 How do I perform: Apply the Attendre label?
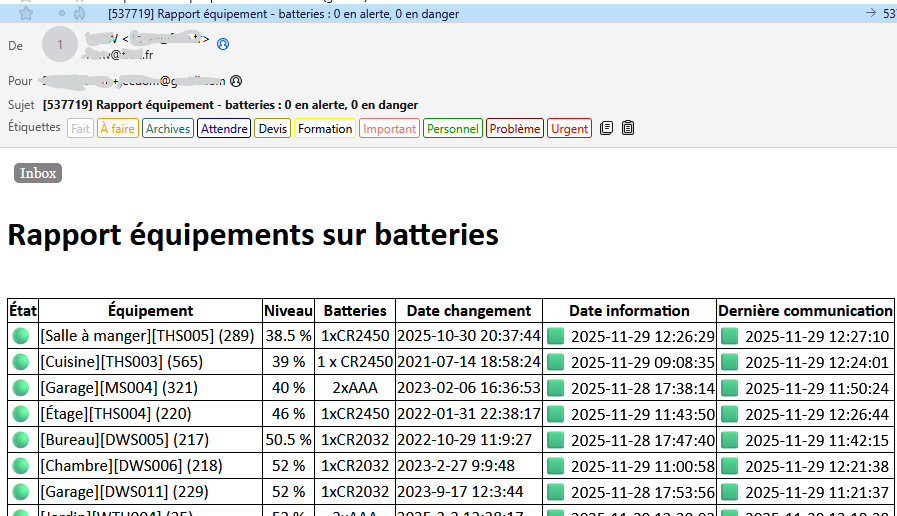[x=224, y=129]
